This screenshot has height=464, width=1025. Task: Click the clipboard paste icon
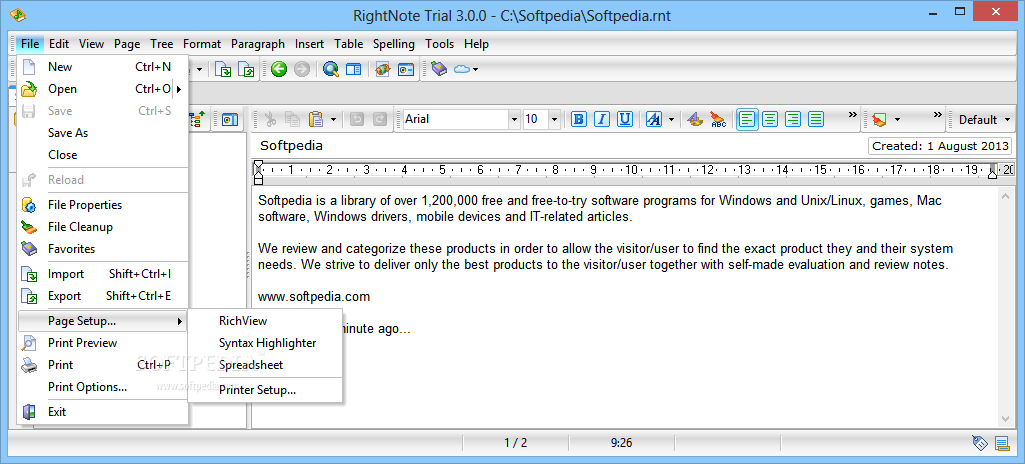tap(316, 119)
